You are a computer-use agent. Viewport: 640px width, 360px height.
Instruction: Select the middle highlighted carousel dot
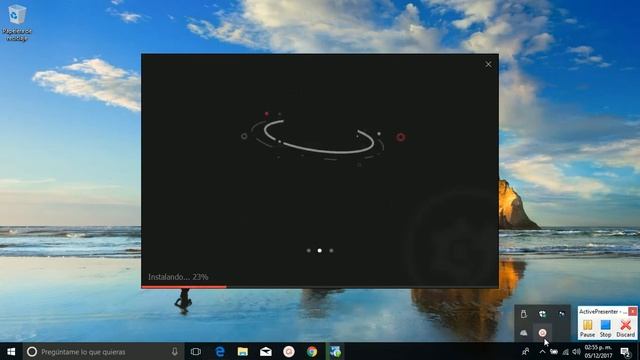pos(320,251)
